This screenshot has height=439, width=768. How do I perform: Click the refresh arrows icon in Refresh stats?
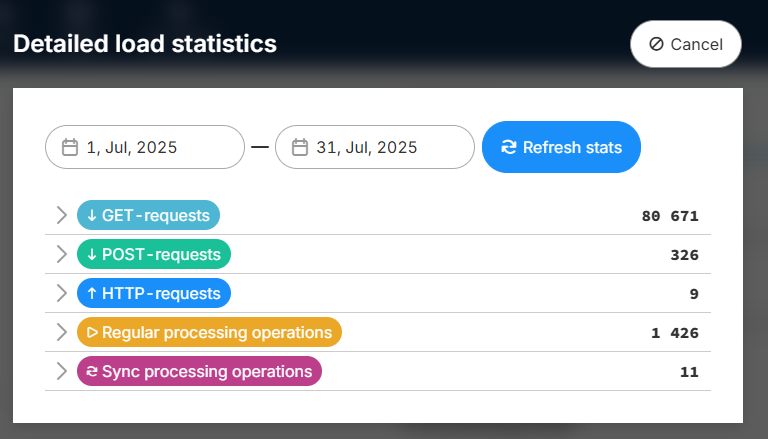pos(509,147)
